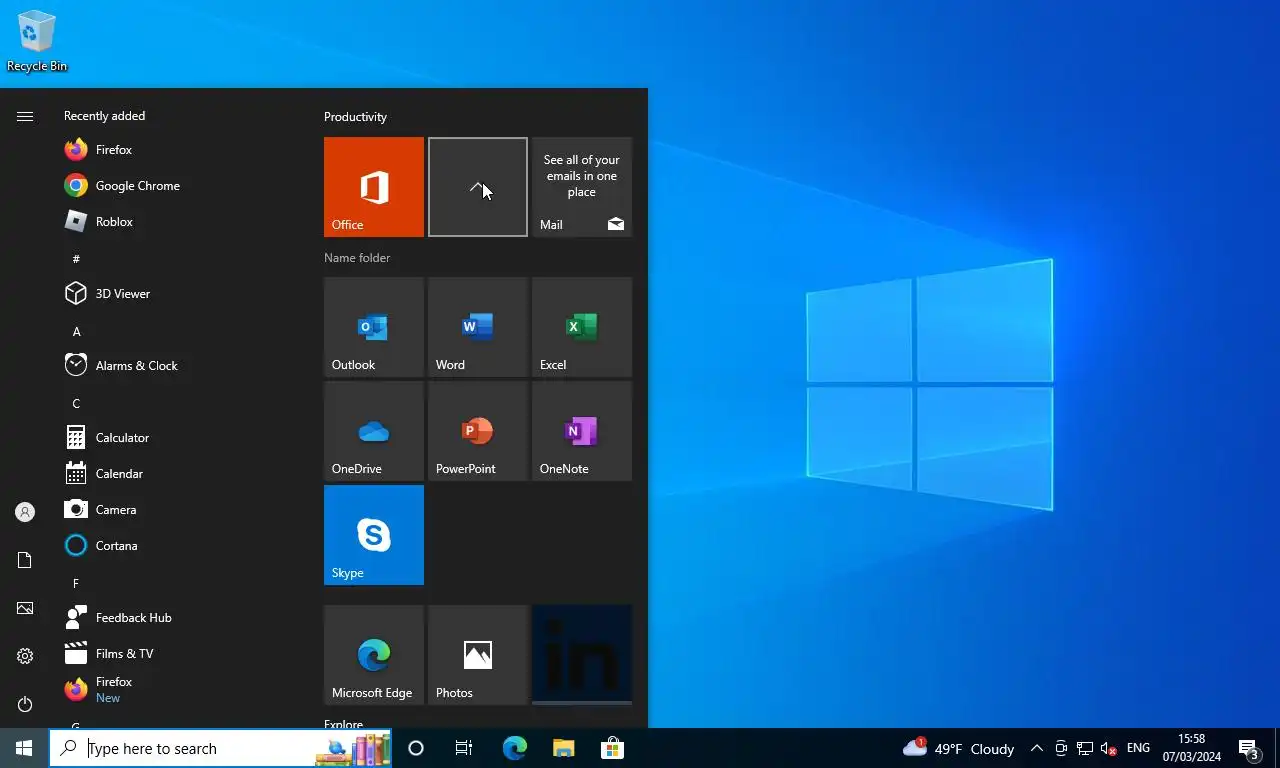The height and width of the screenshot is (768, 1280).
Task: Jump to letter section F
Action: tap(76, 583)
